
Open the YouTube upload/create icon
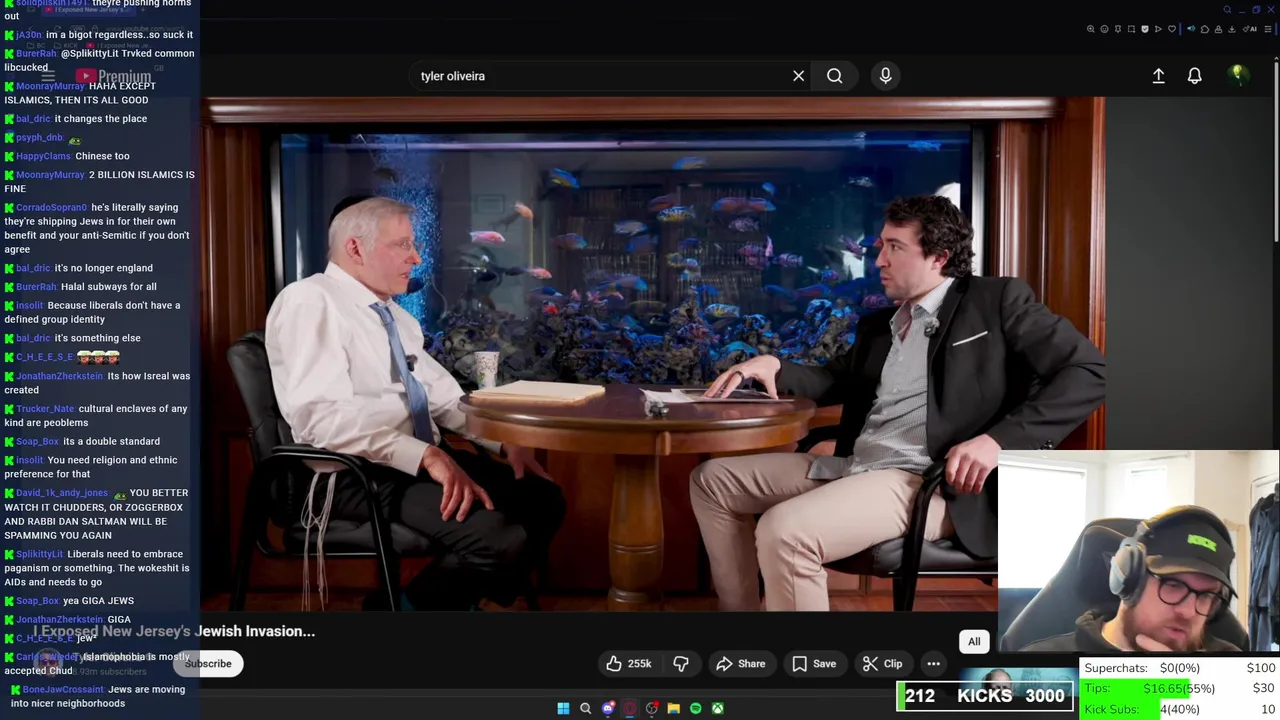pyautogui.click(x=1158, y=76)
